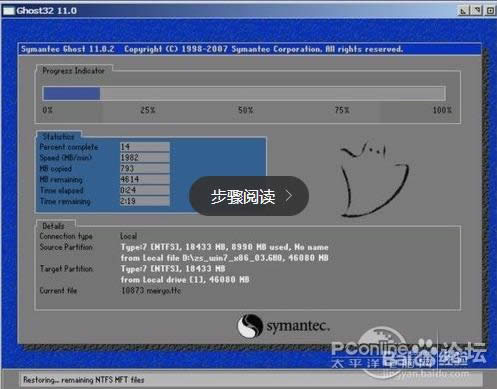Click the Time remaining label
This screenshot has width=497, height=389.
tap(65, 201)
